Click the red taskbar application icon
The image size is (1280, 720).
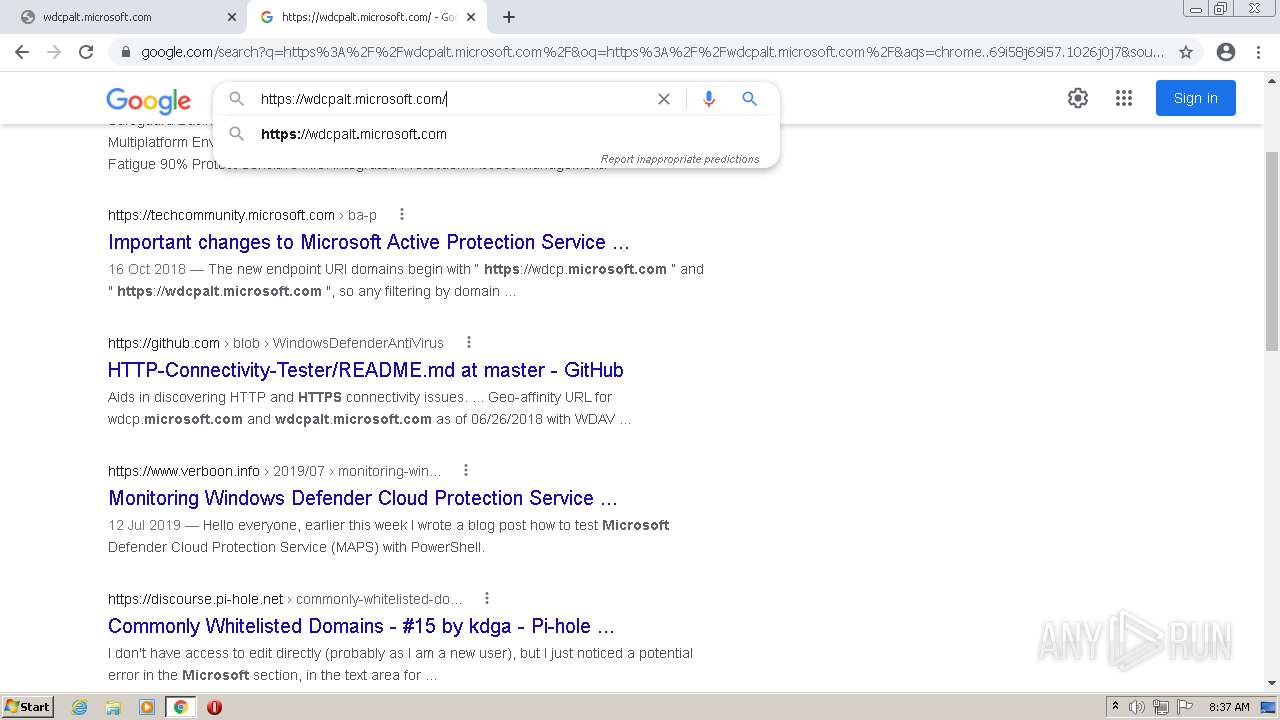214,707
